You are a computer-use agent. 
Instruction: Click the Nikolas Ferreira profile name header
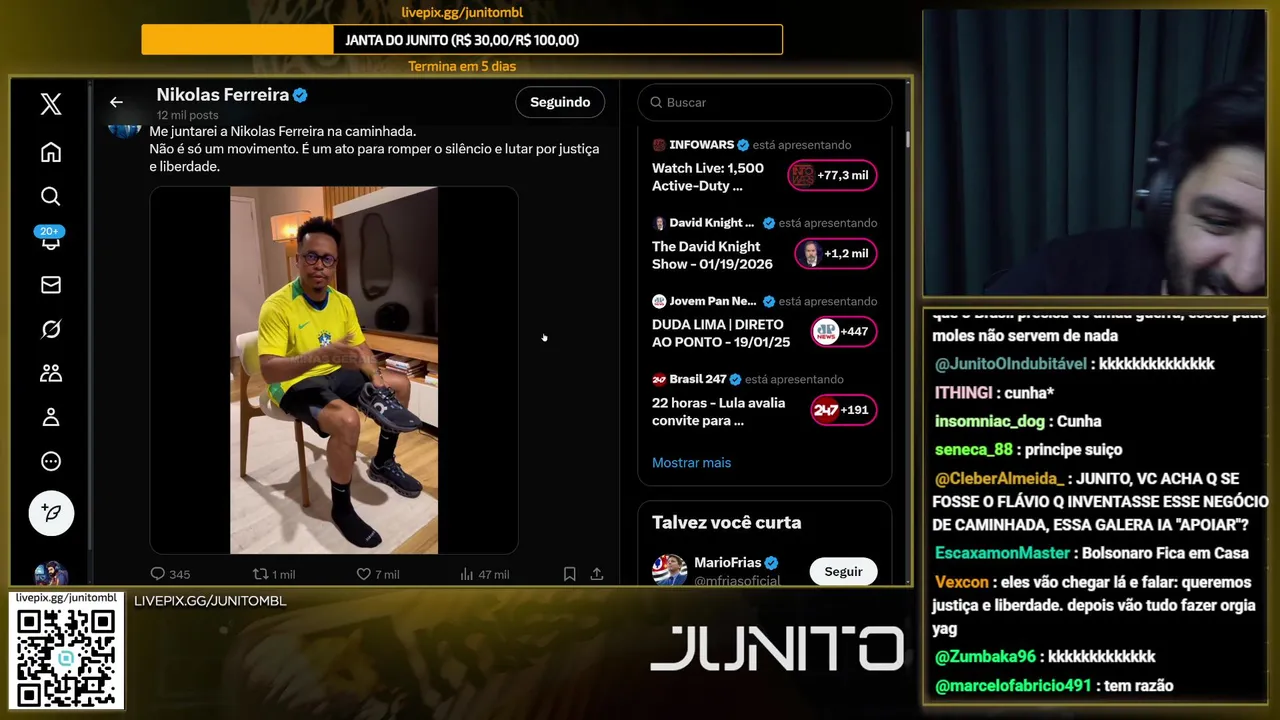click(x=223, y=95)
